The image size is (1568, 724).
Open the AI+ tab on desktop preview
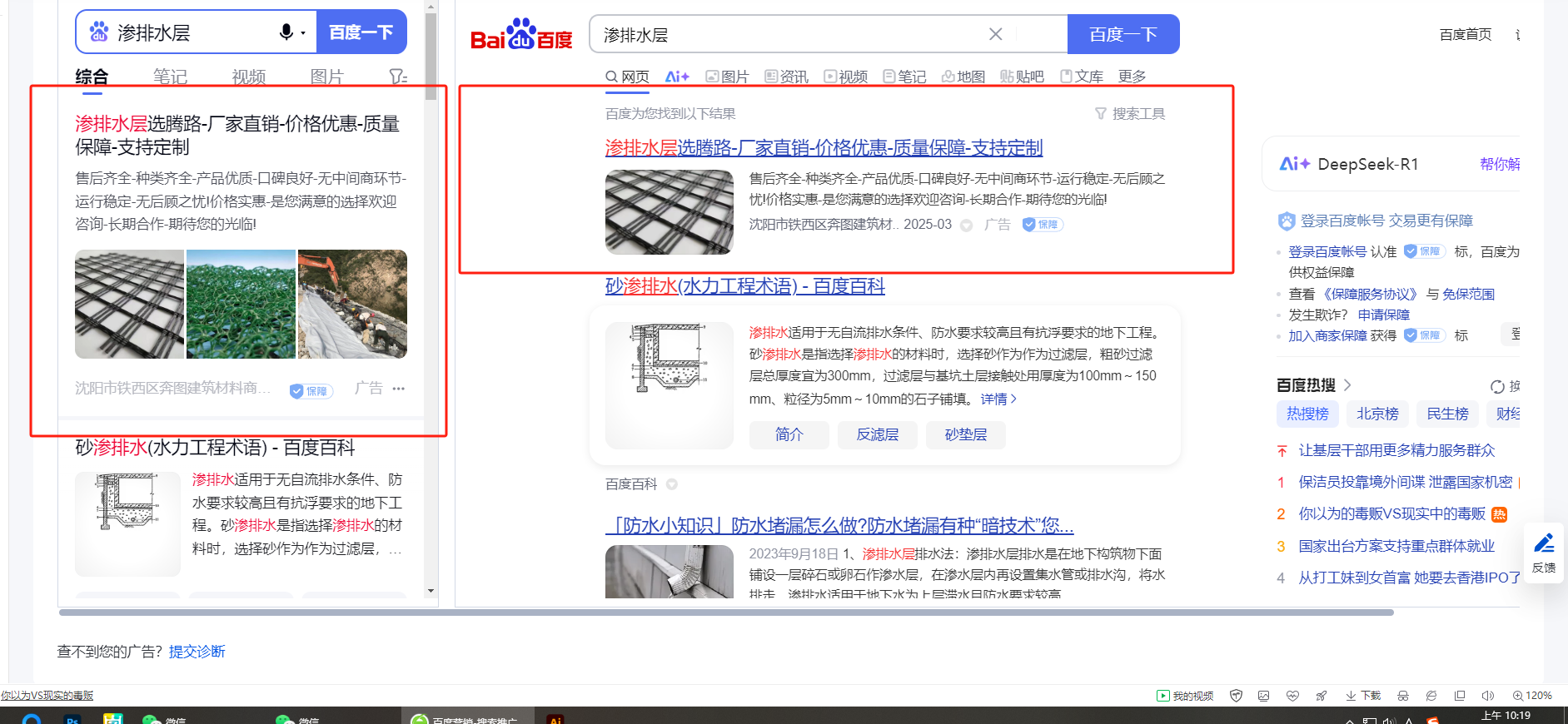[677, 77]
